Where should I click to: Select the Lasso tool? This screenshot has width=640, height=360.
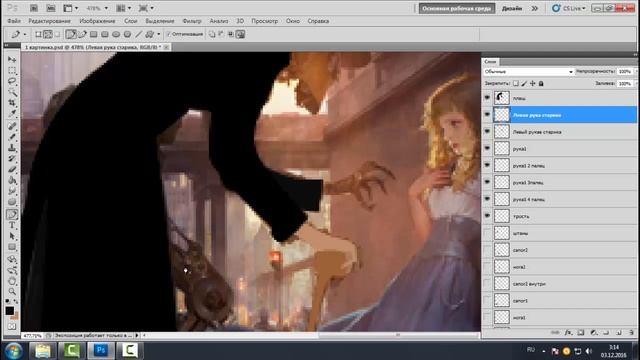click(12, 81)
